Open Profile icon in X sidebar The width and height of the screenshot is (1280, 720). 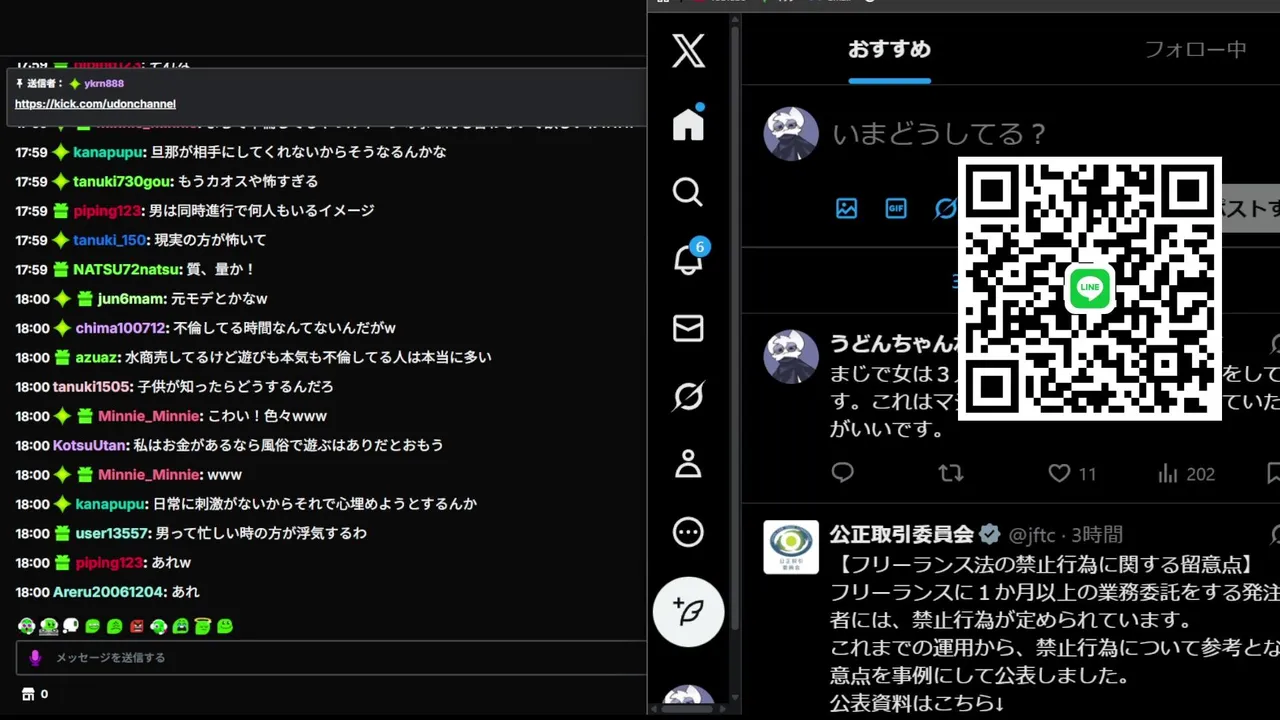tap(688, 464)
